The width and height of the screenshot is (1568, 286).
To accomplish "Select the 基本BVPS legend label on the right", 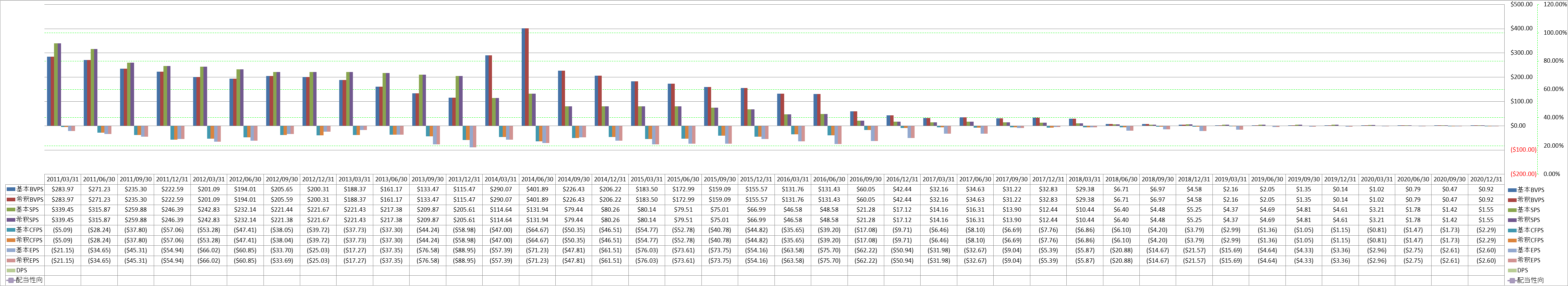I will (1530, 189).
